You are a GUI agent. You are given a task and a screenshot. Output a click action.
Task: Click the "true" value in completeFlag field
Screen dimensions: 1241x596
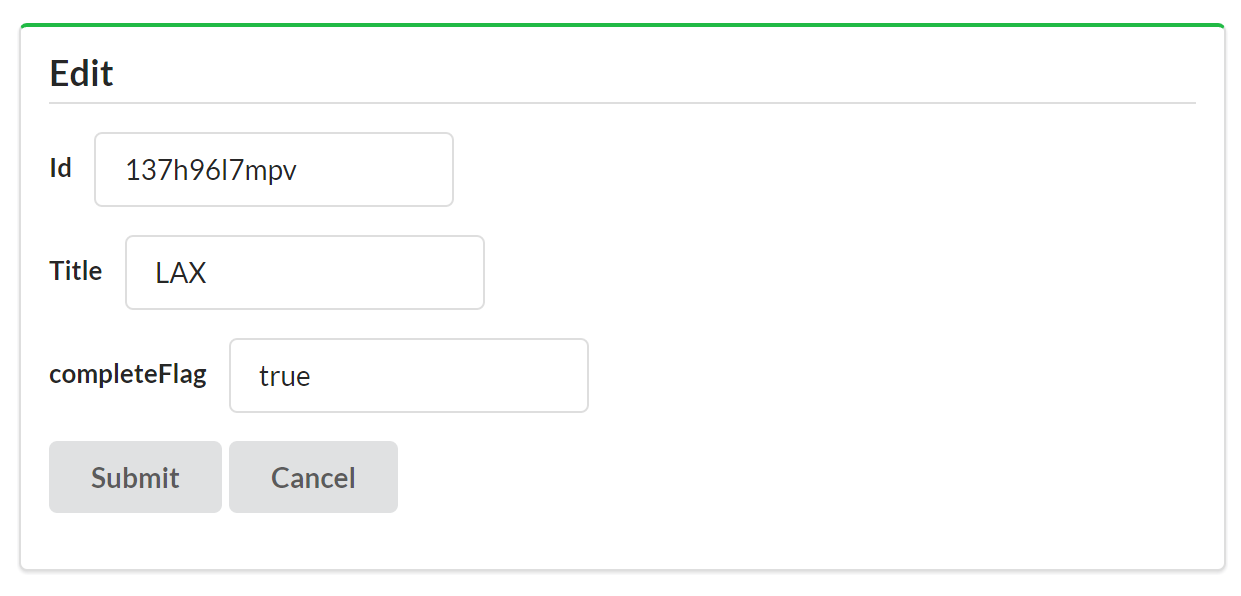pyautogui.click(x=285, y=376)
